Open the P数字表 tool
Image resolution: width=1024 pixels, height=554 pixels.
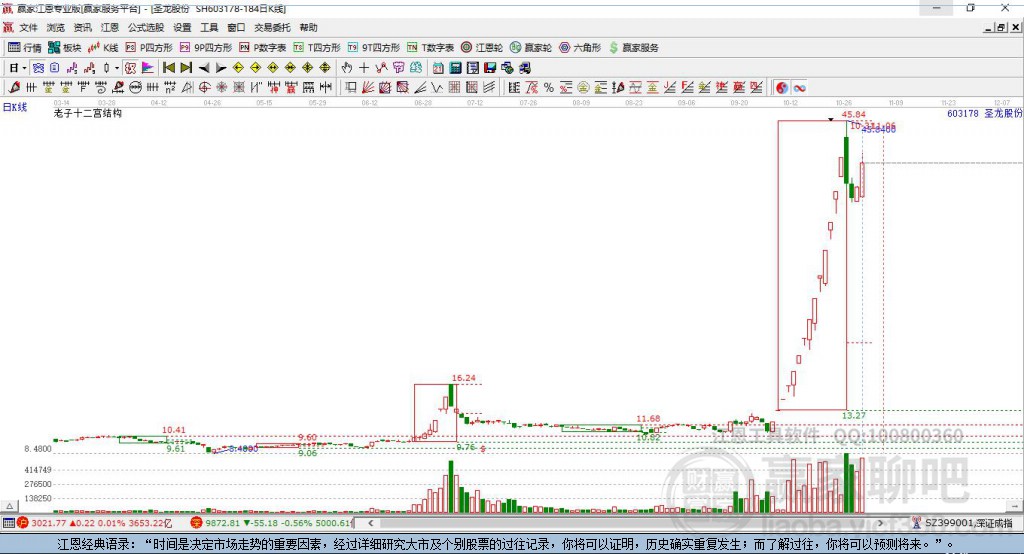point(263,48)
